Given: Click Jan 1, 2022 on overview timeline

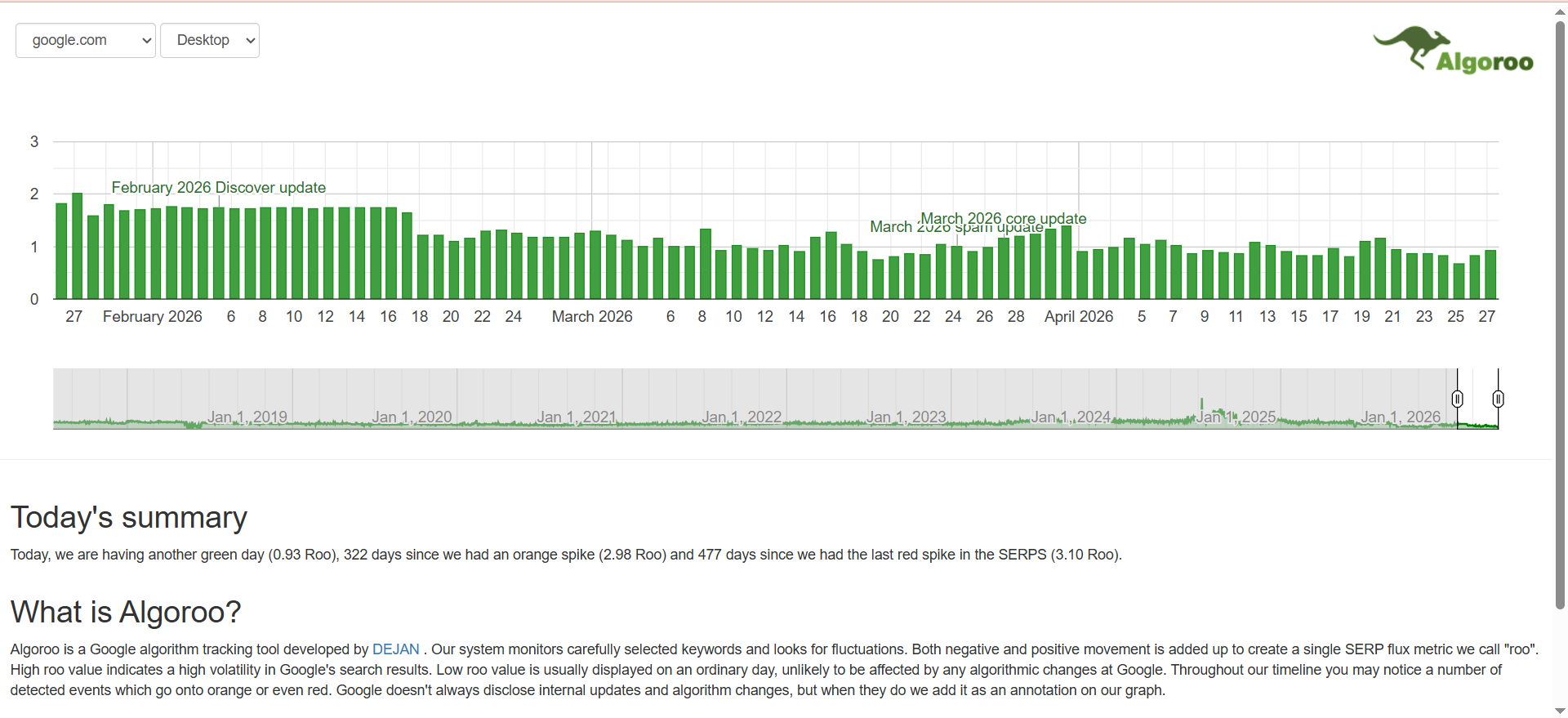Looking at the screenshot, I should (742, 417).
